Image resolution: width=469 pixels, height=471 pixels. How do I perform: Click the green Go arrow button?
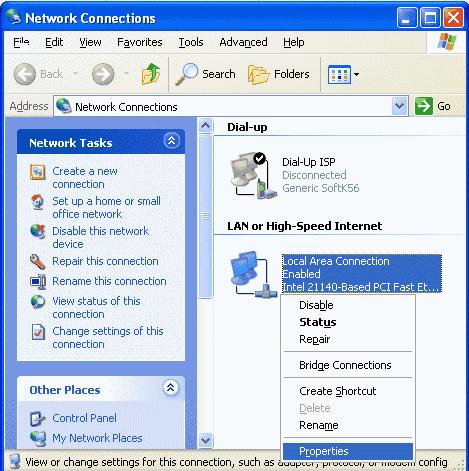point(424,106)
